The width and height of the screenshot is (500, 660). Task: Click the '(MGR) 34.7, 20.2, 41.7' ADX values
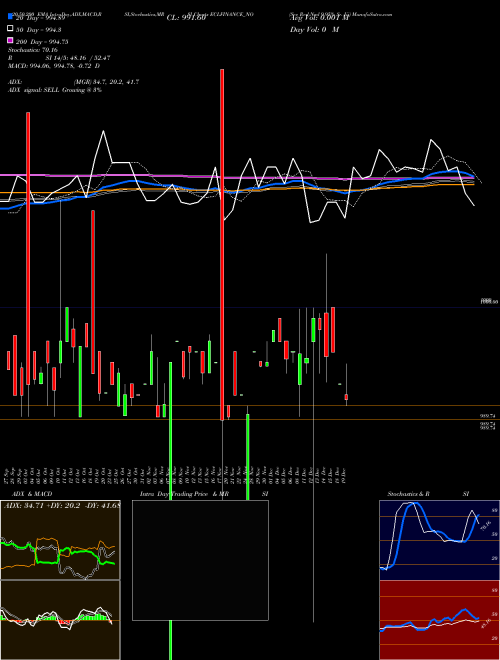click(x=106, y=82)
